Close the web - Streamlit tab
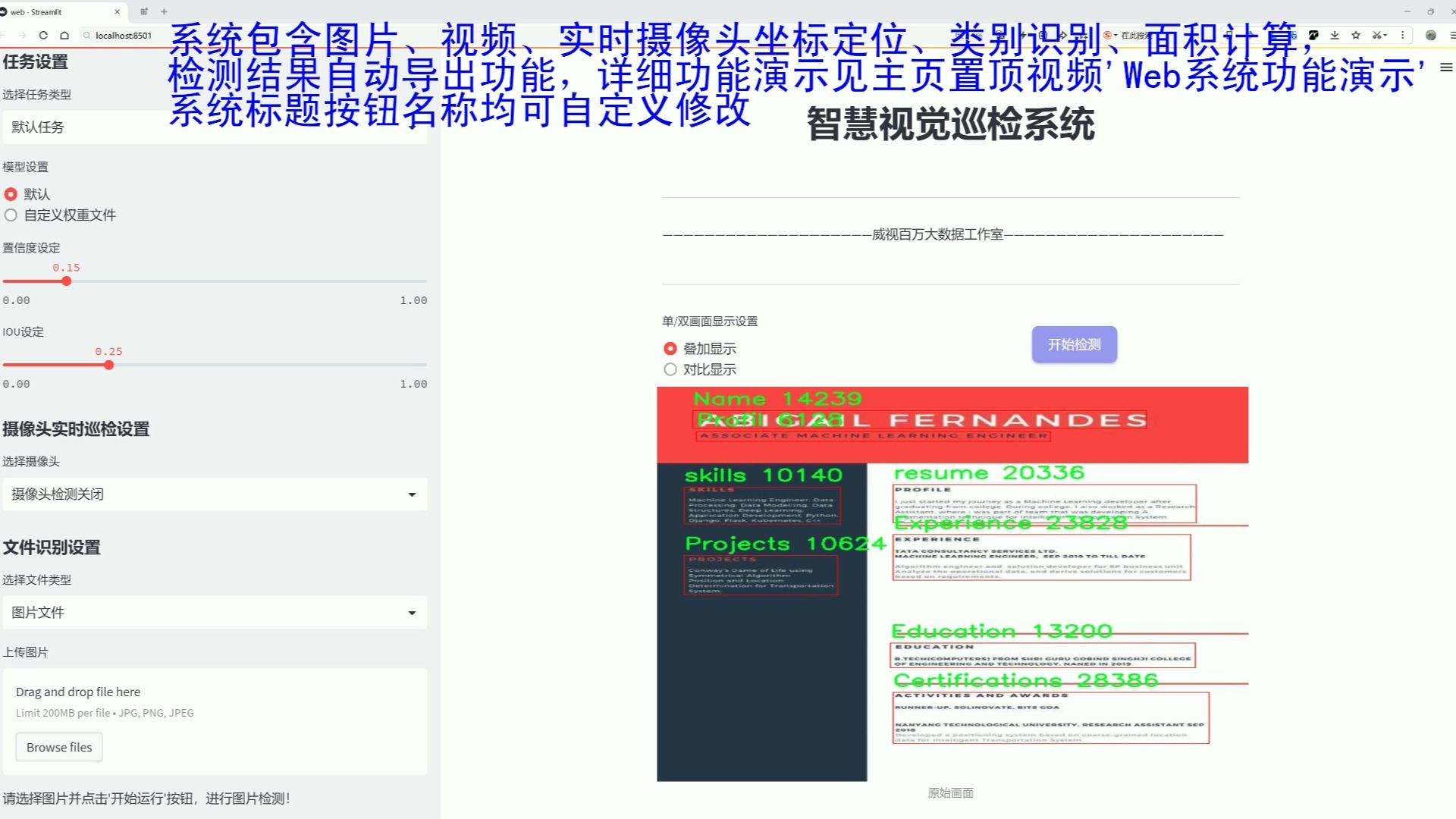The width and height of the screenshot is (1456, 819). coord(117,11)
